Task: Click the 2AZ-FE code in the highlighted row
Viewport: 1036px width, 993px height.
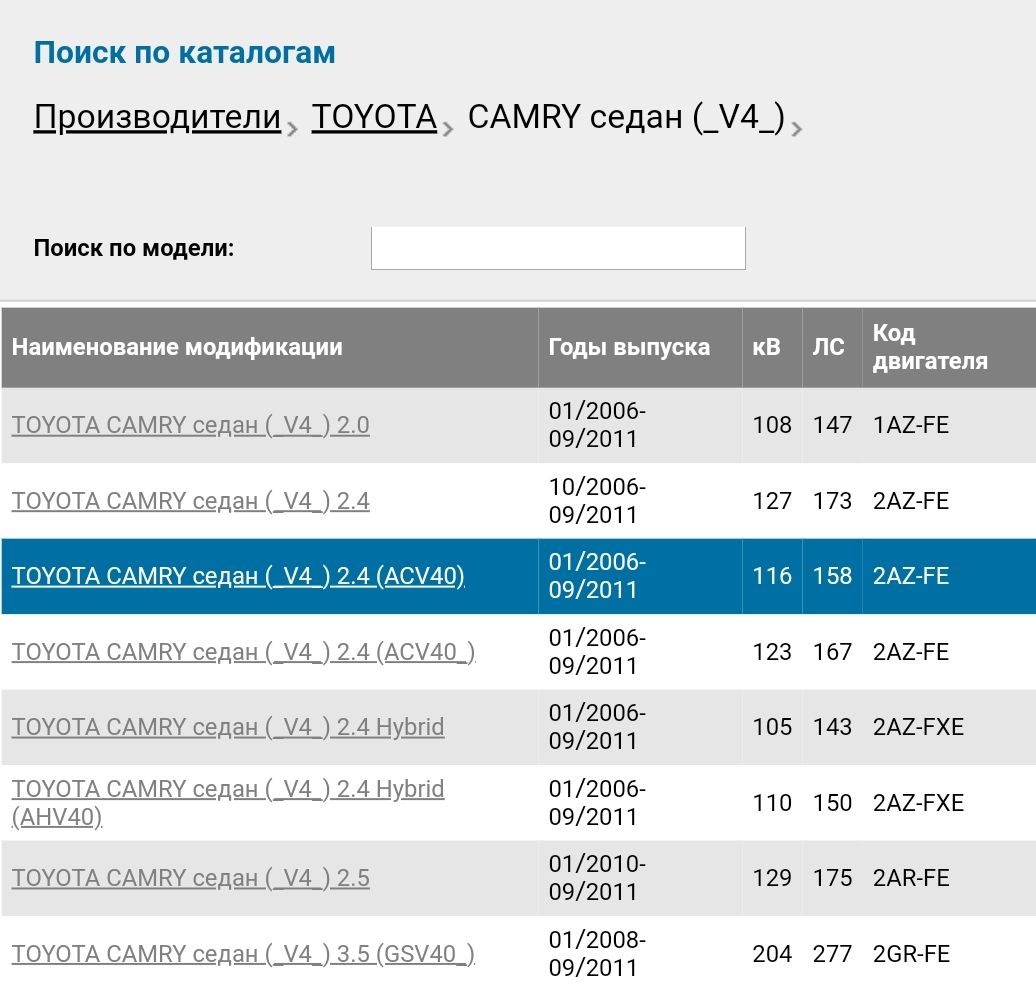Action: coord(910,576)
